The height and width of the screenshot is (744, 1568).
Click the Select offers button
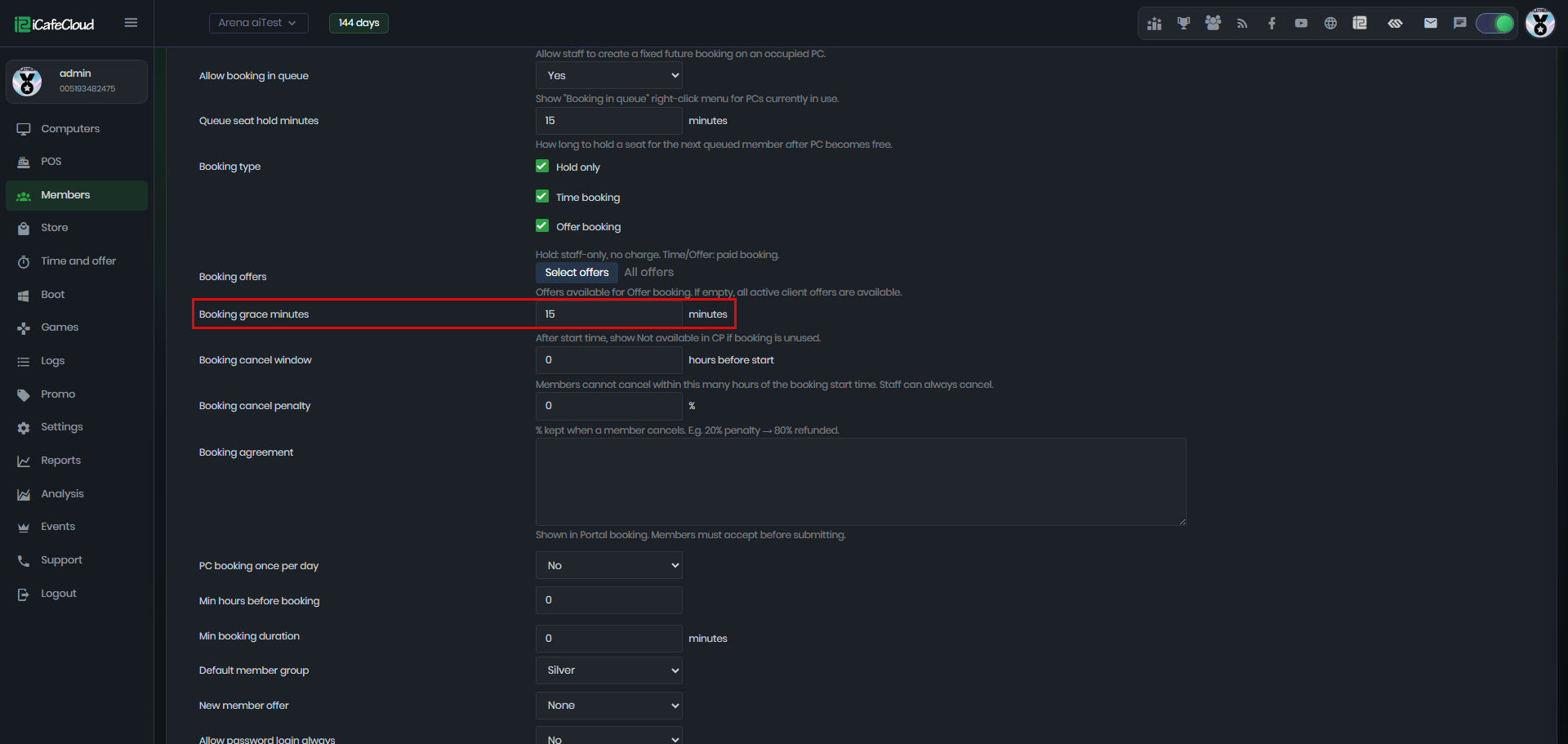pyautogui.click(x=577, y=273)
